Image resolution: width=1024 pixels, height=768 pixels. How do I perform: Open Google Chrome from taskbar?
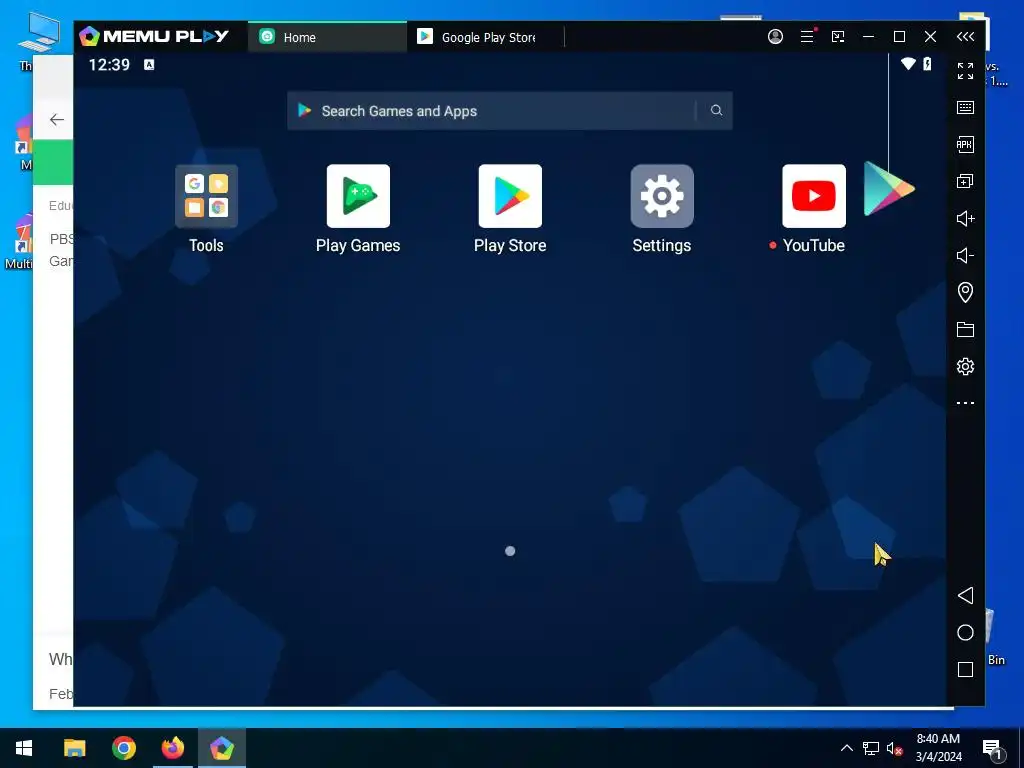click(123, 748)
